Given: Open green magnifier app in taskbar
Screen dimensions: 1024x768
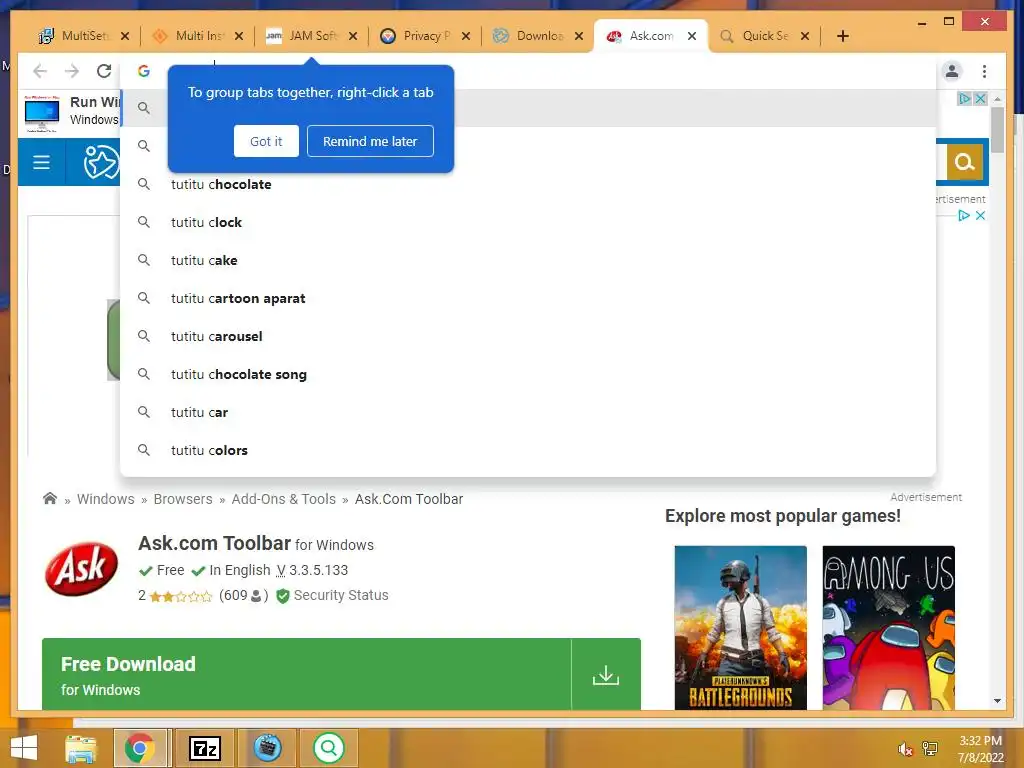Looking at the screenshot, I should click(329, 748).
